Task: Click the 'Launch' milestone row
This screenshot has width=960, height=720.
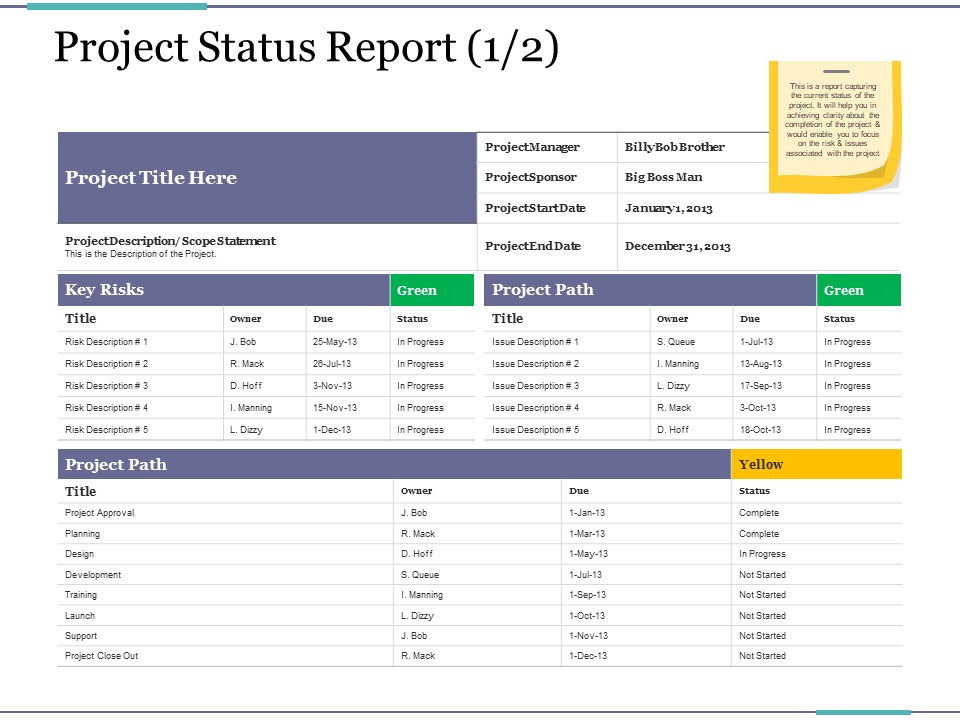Action: click(480, 616)
